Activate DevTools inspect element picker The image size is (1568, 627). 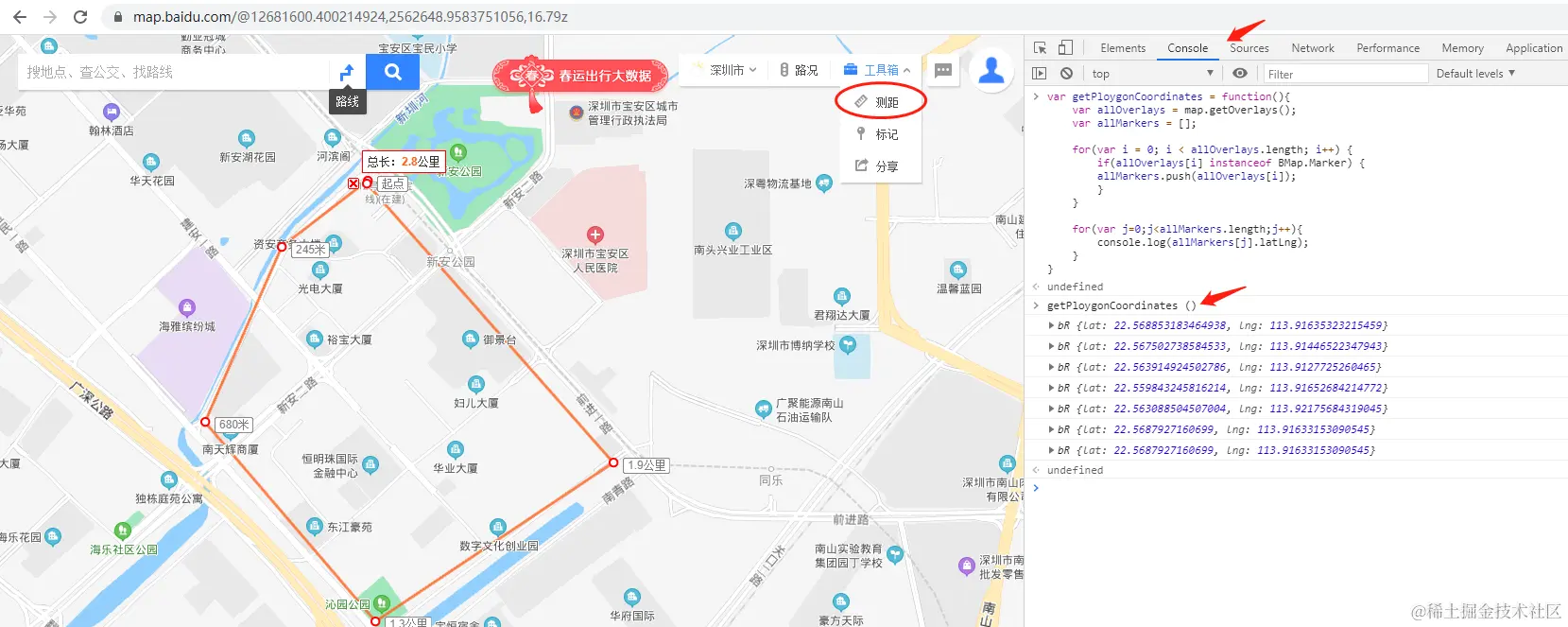tap(1040, 47)
